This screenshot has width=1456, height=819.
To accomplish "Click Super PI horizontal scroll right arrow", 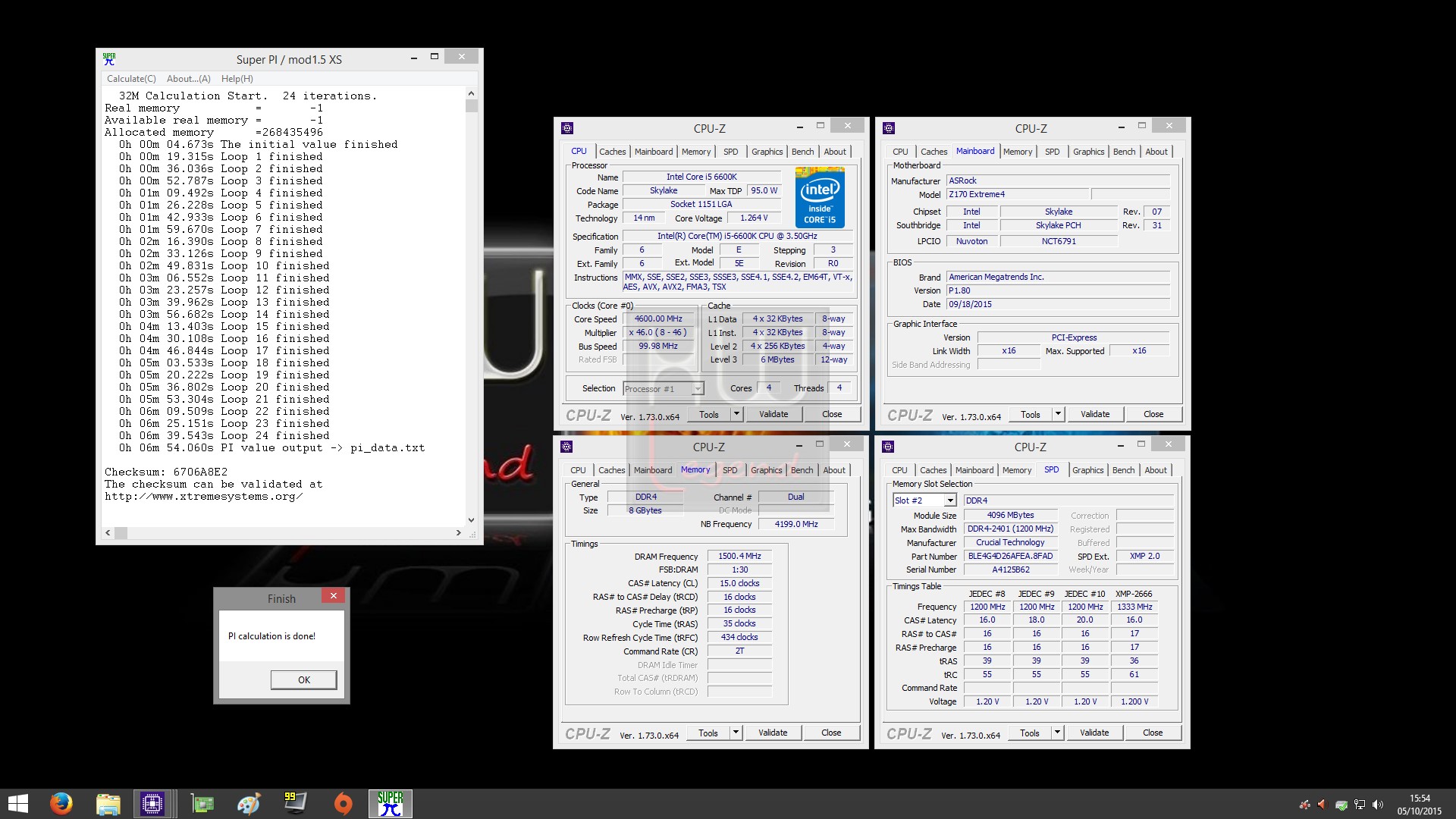I will tap(458, 533).
